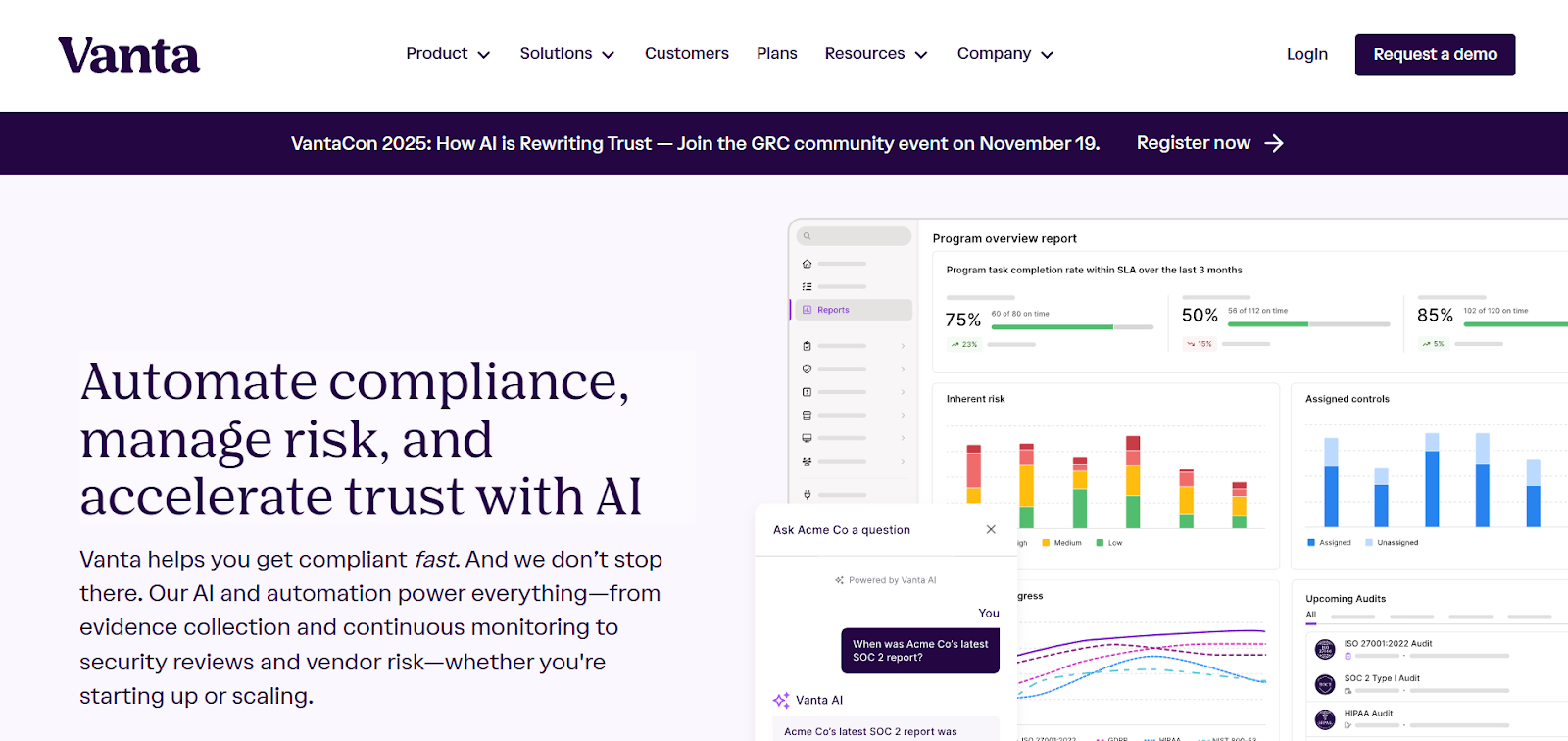Click the Request a demo button
Image resolution: width=1568 pixels, height=741 pixels.
[1434, 54]
